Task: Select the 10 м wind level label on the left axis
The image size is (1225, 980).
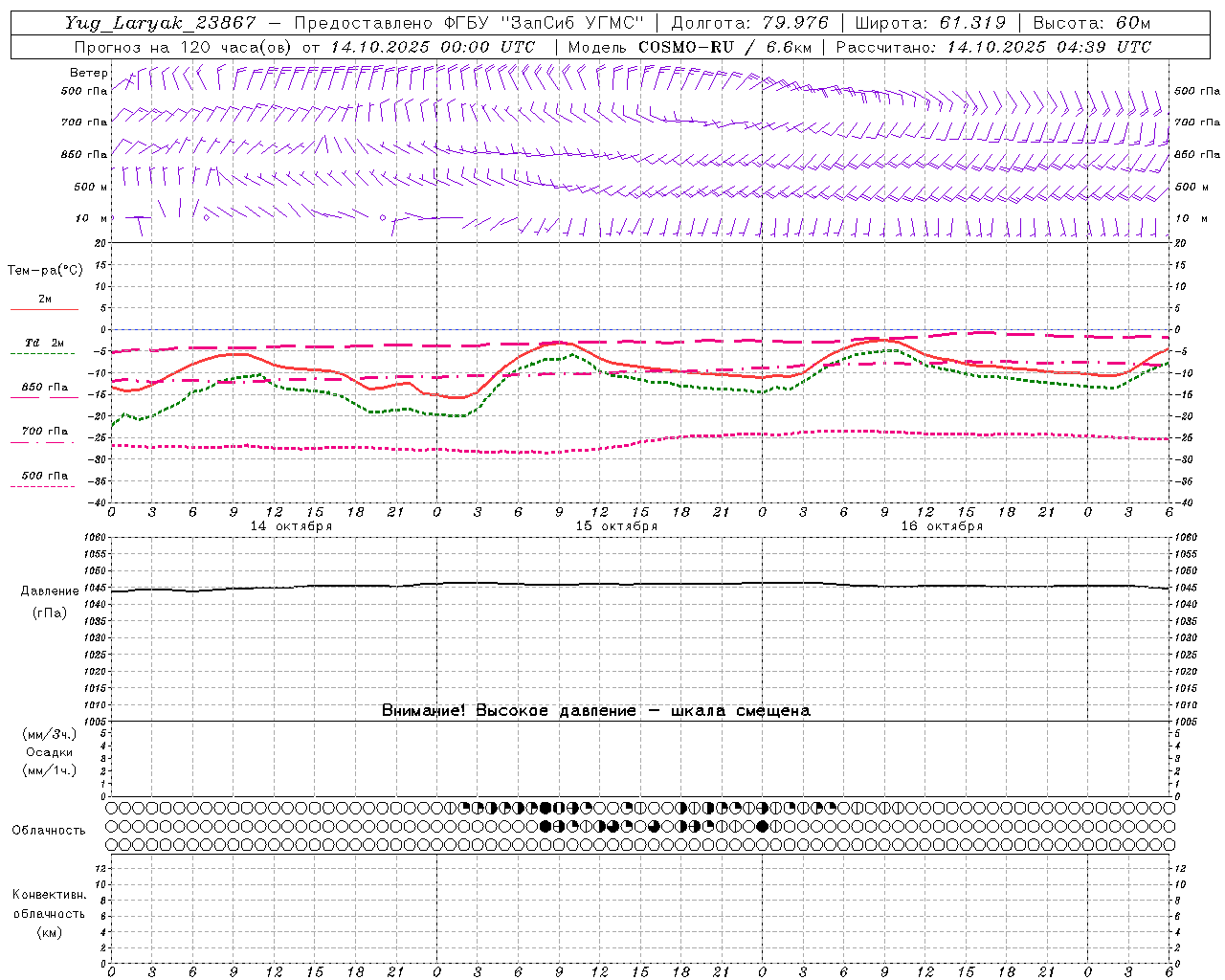Action: click(x=92, y=218)
